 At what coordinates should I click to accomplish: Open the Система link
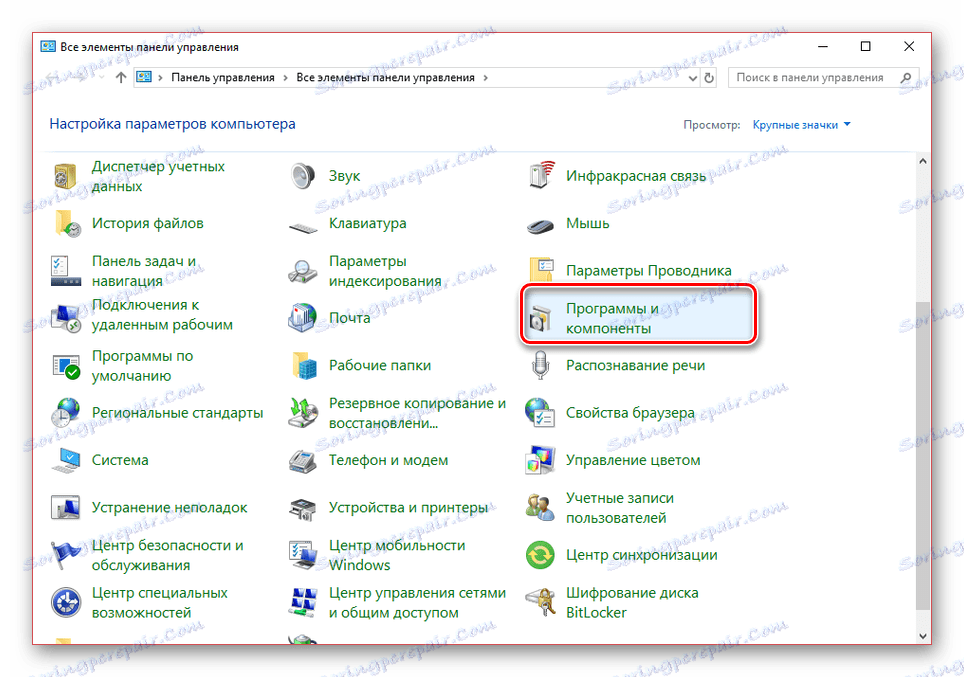tap(120, 461)
